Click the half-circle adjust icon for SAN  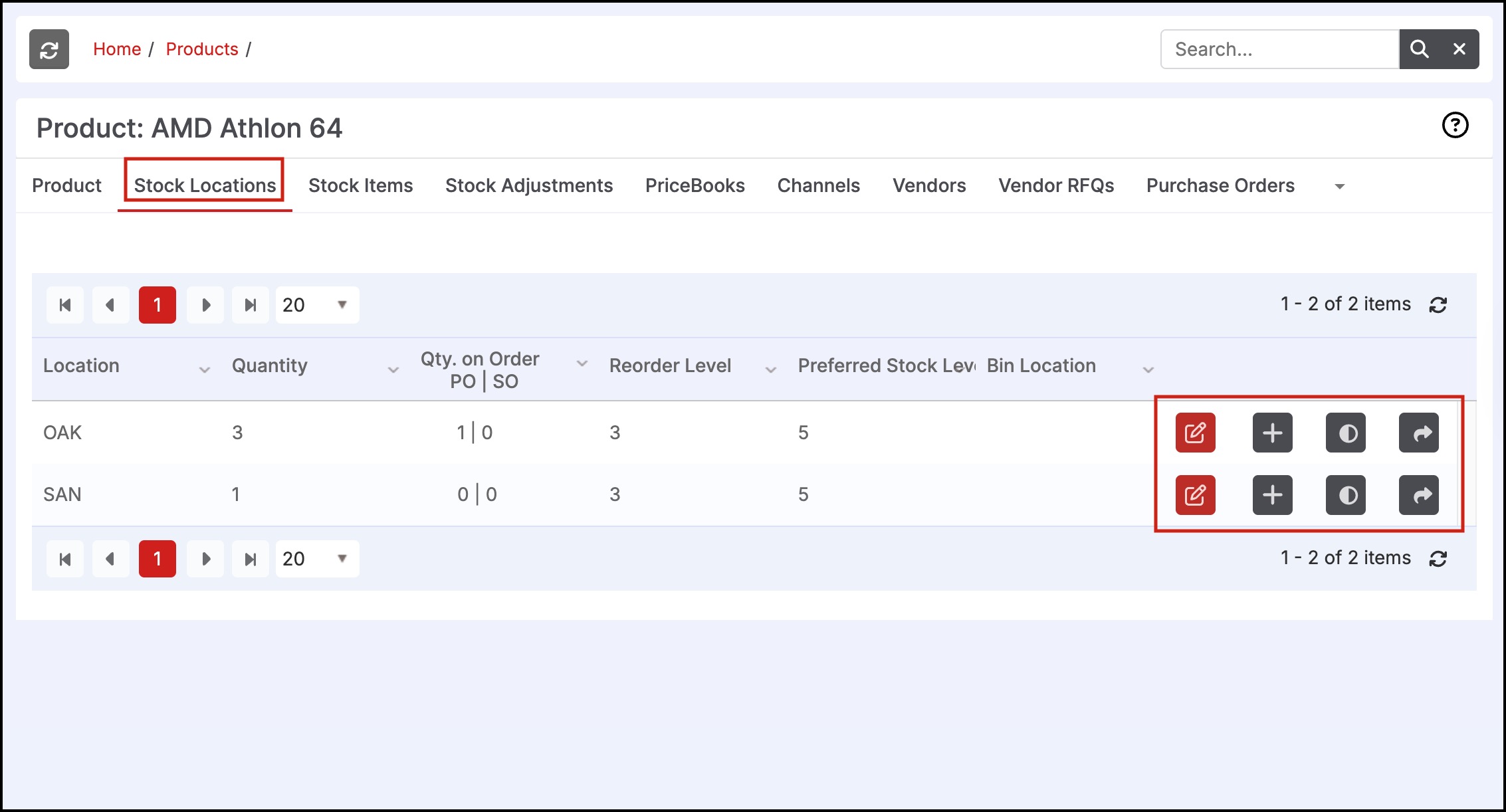[1345, 495]
